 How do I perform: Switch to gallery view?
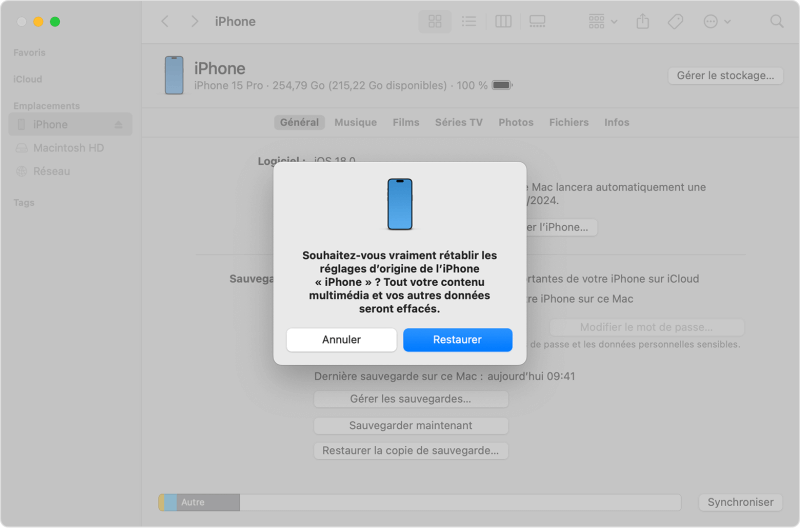pyautogui.click(x=537, y=21)
